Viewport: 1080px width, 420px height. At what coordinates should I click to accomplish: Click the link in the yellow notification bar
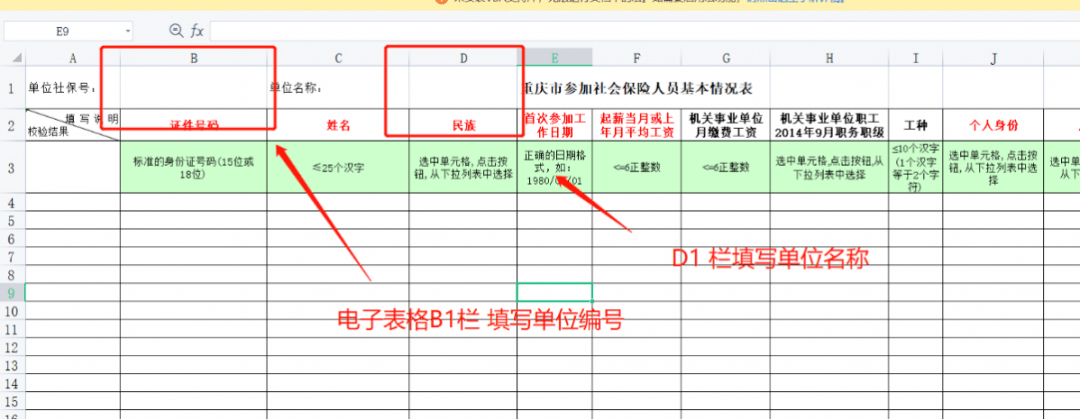pos(795,4)
